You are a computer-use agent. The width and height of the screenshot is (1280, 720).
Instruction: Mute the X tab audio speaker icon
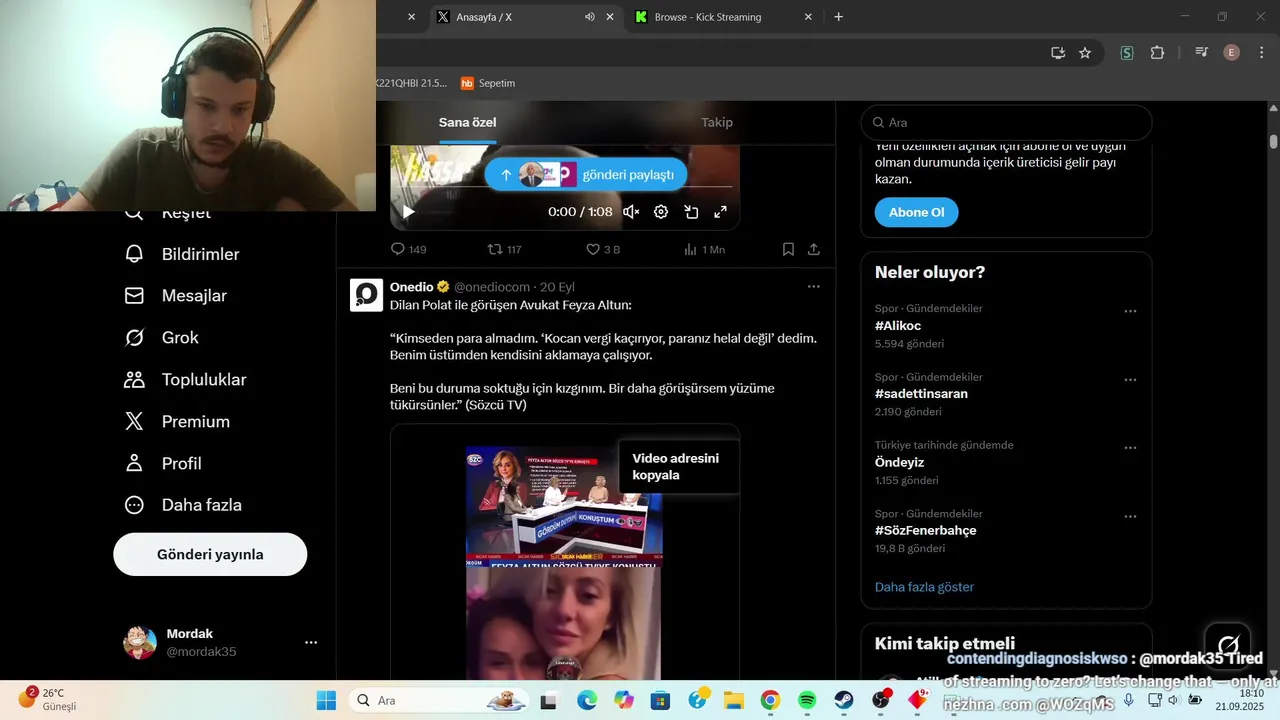(x=589, y=17)
